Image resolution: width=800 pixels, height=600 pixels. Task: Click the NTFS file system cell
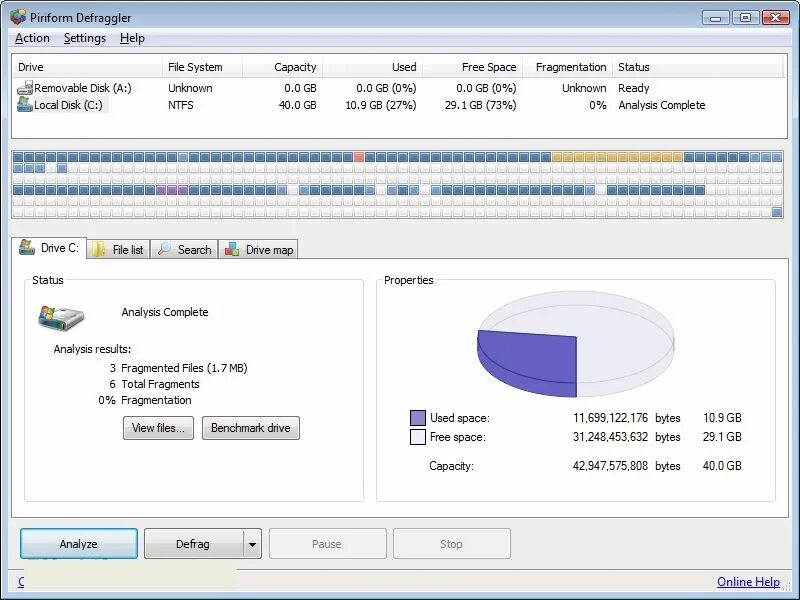pyautogui.click(x=181, y=105)
